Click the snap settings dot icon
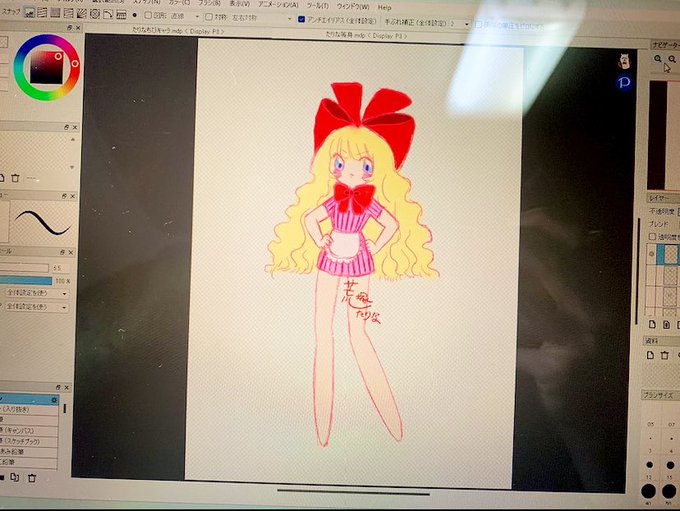Viewport: 680px width, 511px height. pos(135,15)
